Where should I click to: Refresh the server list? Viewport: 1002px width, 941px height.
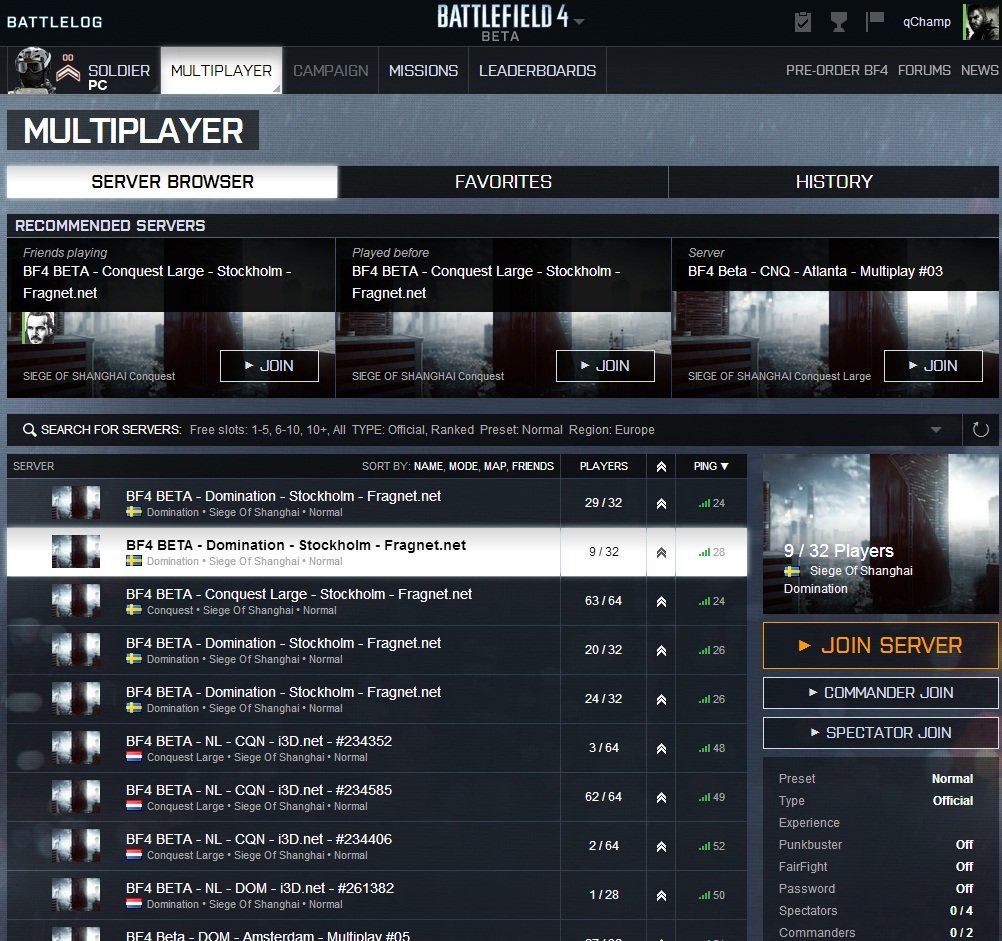(980, 429)
